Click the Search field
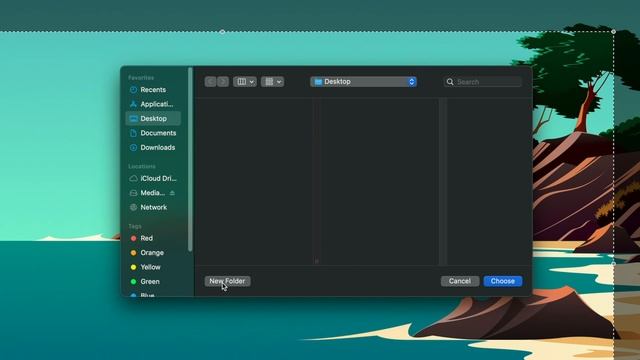 pos(482,82)
